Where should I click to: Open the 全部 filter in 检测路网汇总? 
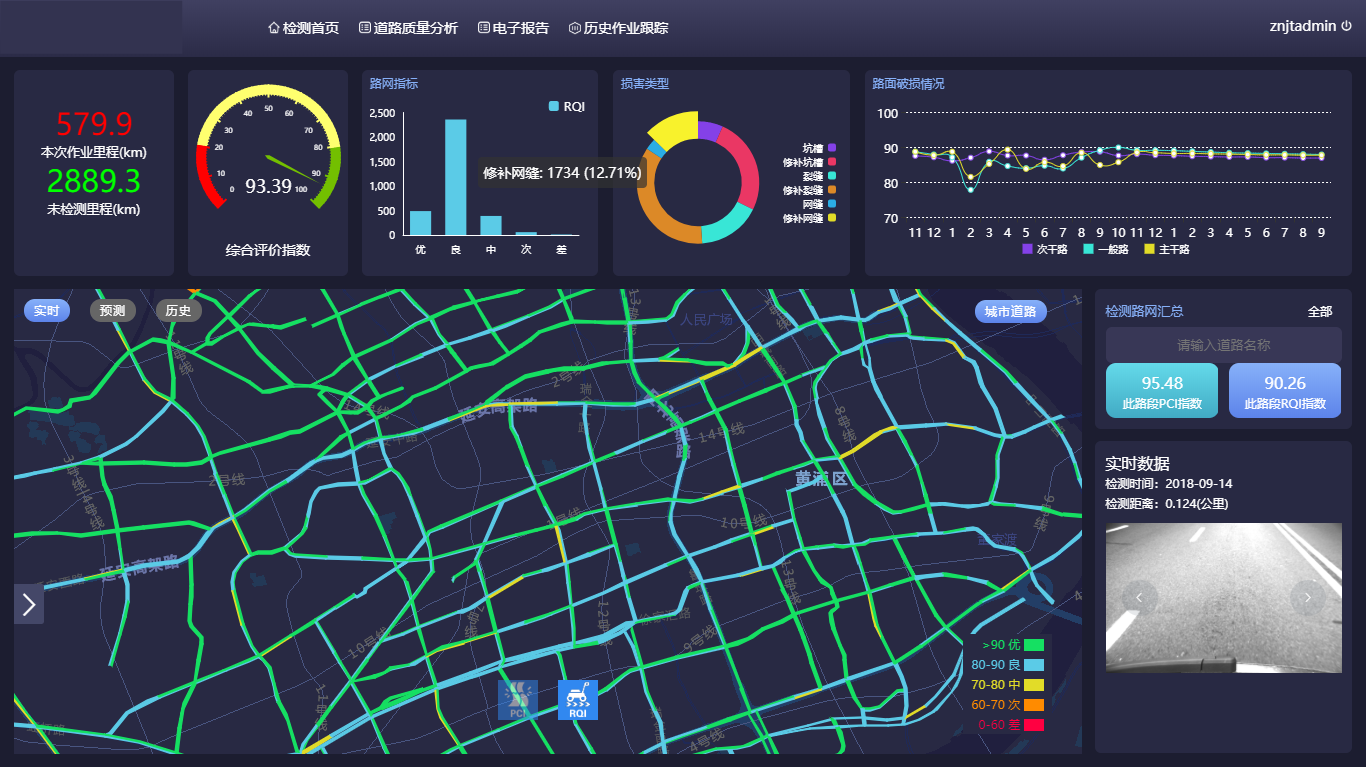coord(1319,311)
